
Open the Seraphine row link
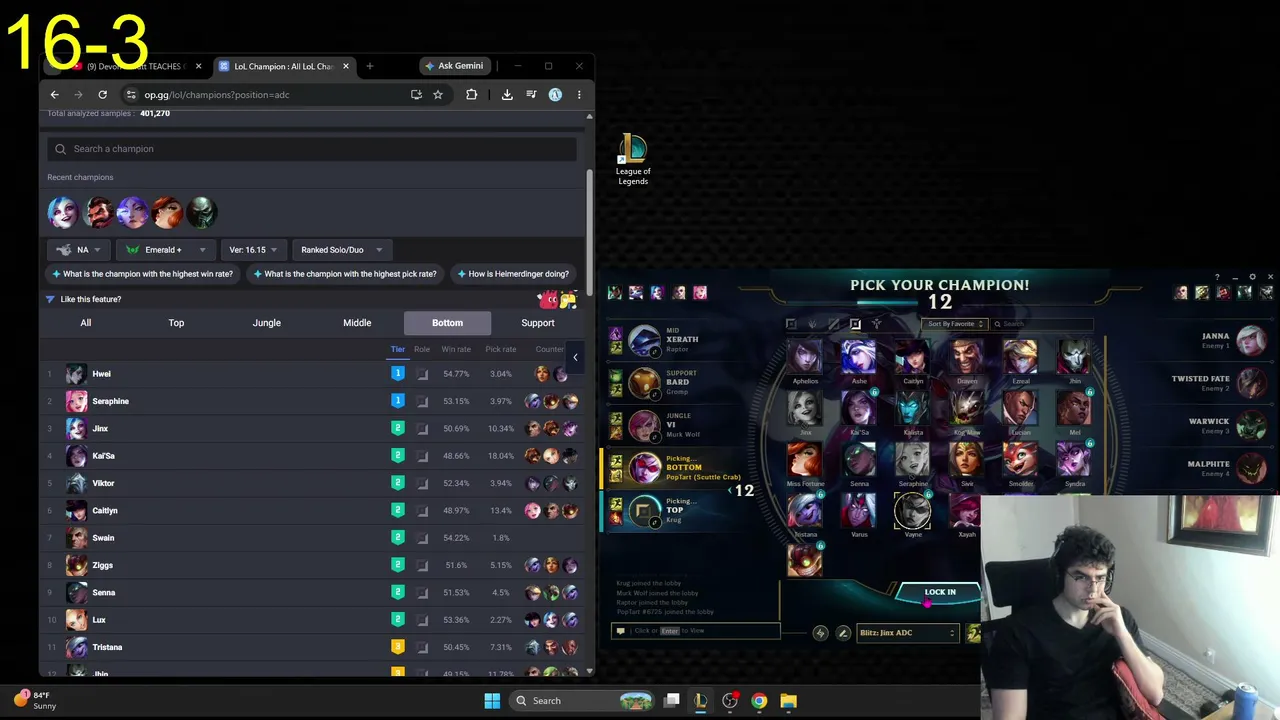tap(111, 401)
